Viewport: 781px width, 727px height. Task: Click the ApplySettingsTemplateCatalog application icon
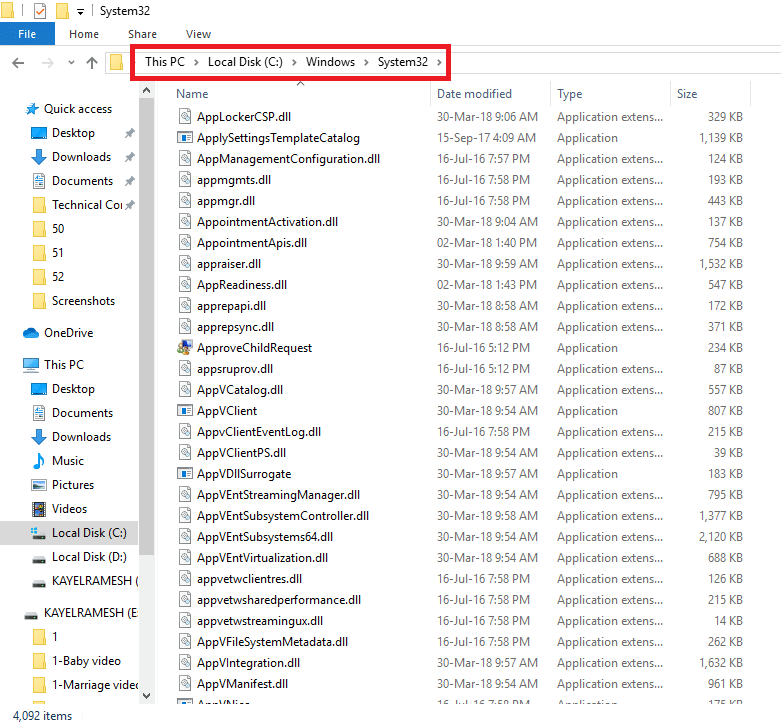185,137
